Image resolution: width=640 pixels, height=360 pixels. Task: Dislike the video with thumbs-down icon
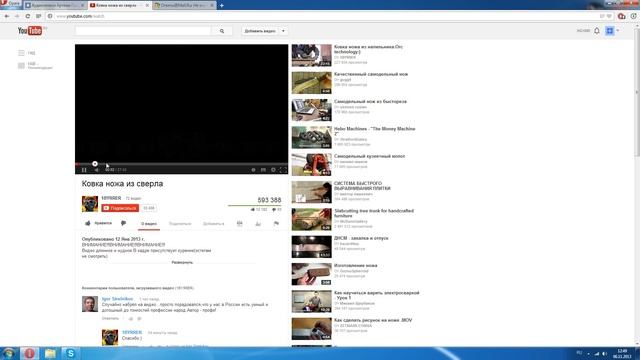point(123,223)
